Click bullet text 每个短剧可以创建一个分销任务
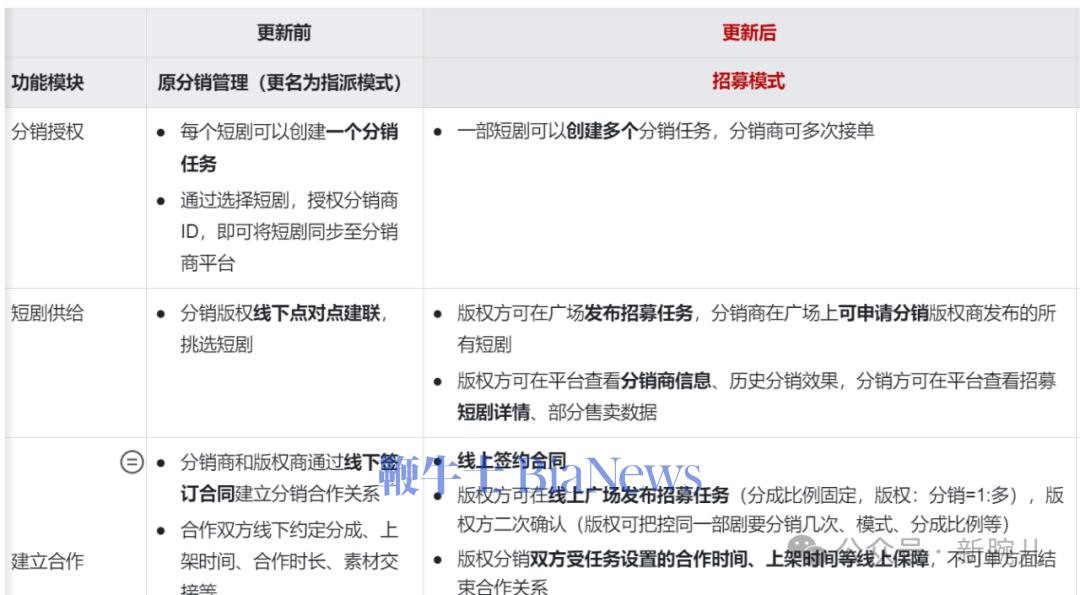Viewport: 1080px width, 595px height. click(289, 147)
